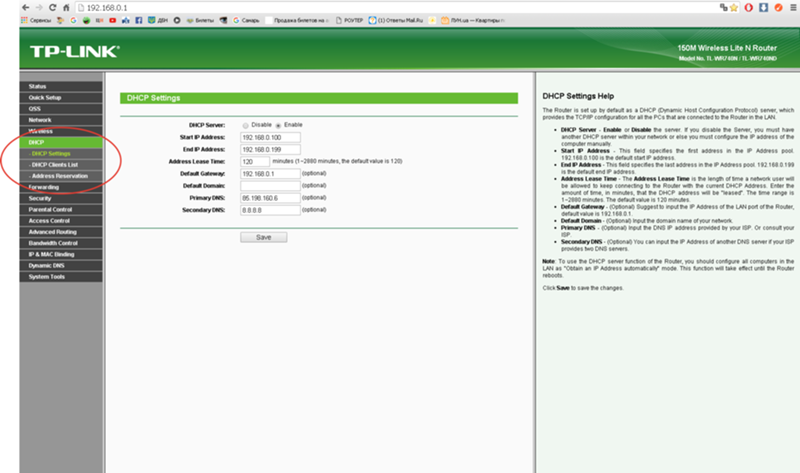Open the Status menu item
The height and width of the screenshot is (473, 800).
61,86
